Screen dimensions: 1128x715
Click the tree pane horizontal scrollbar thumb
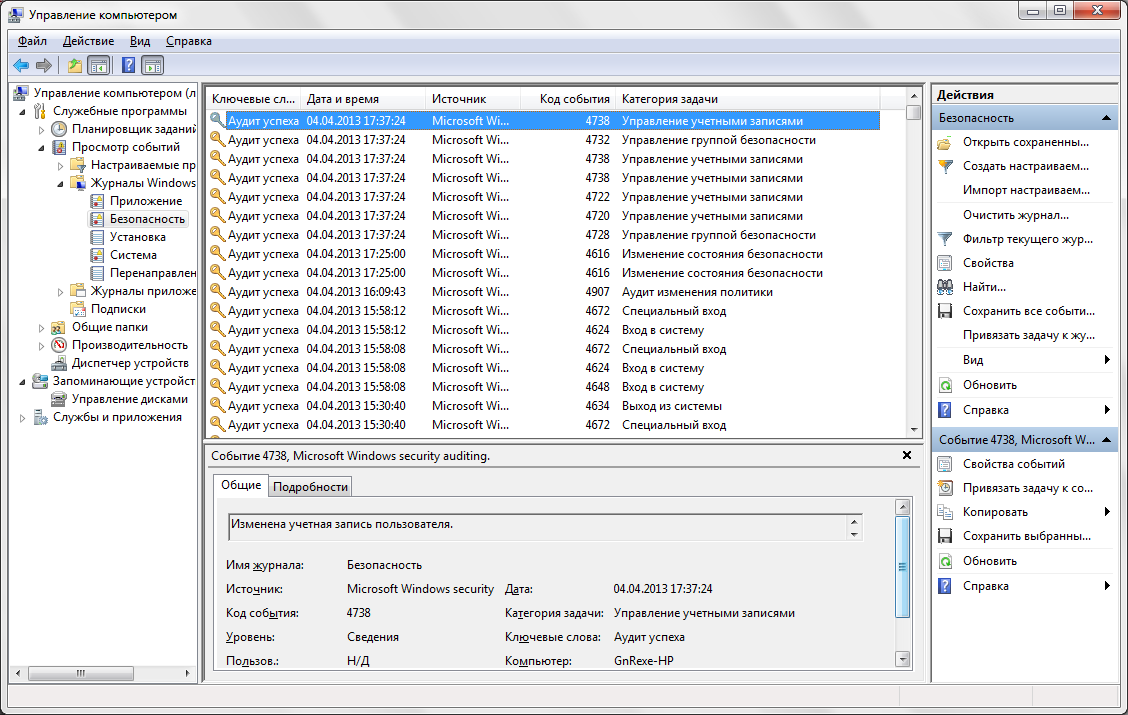81,673
